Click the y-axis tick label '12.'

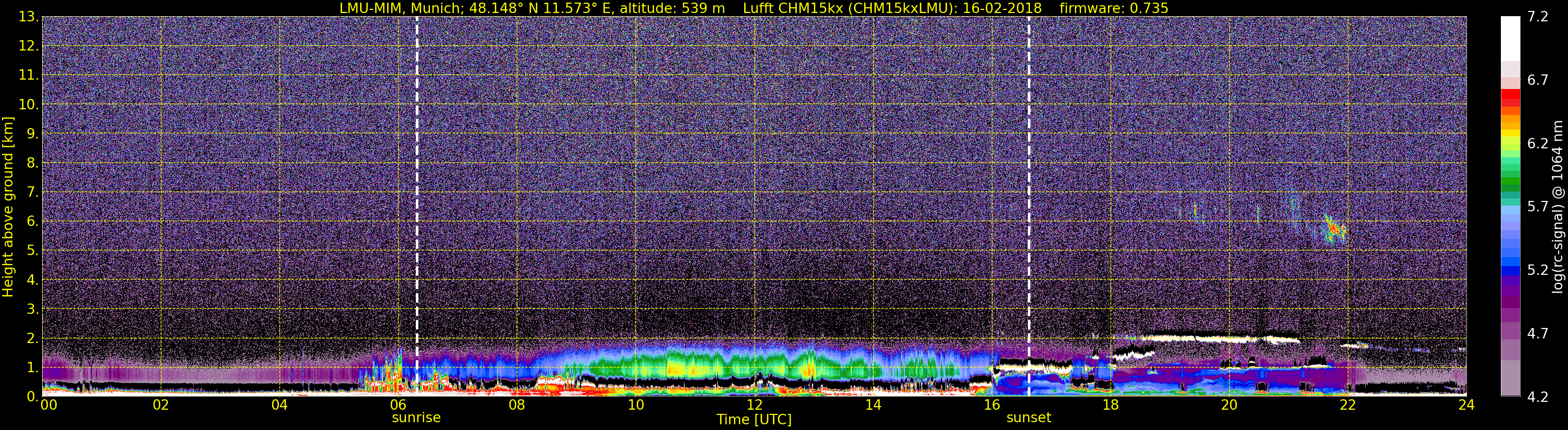29,46
